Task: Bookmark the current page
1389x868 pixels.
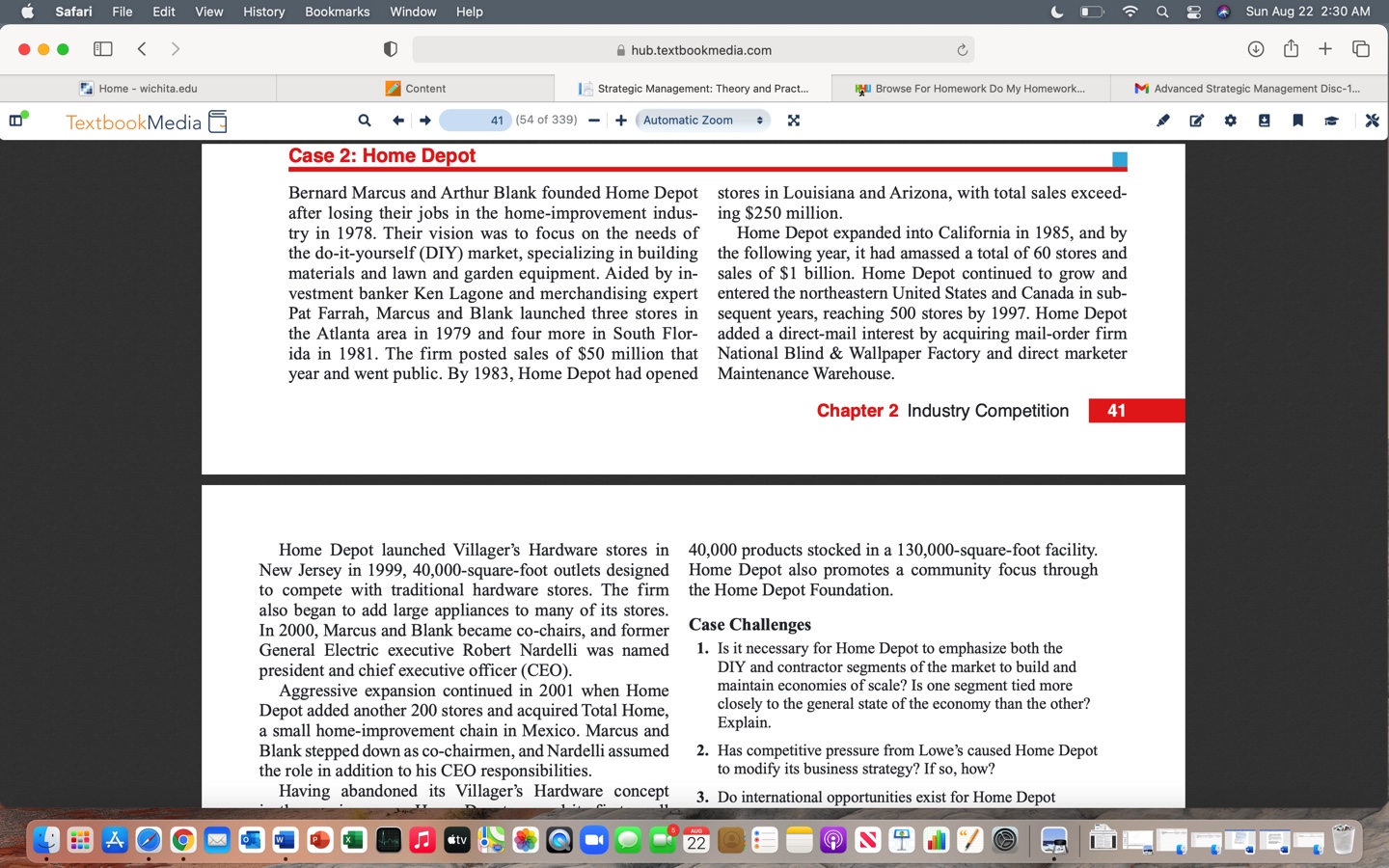Action: pyautogui.click(x=1298, y=121)
